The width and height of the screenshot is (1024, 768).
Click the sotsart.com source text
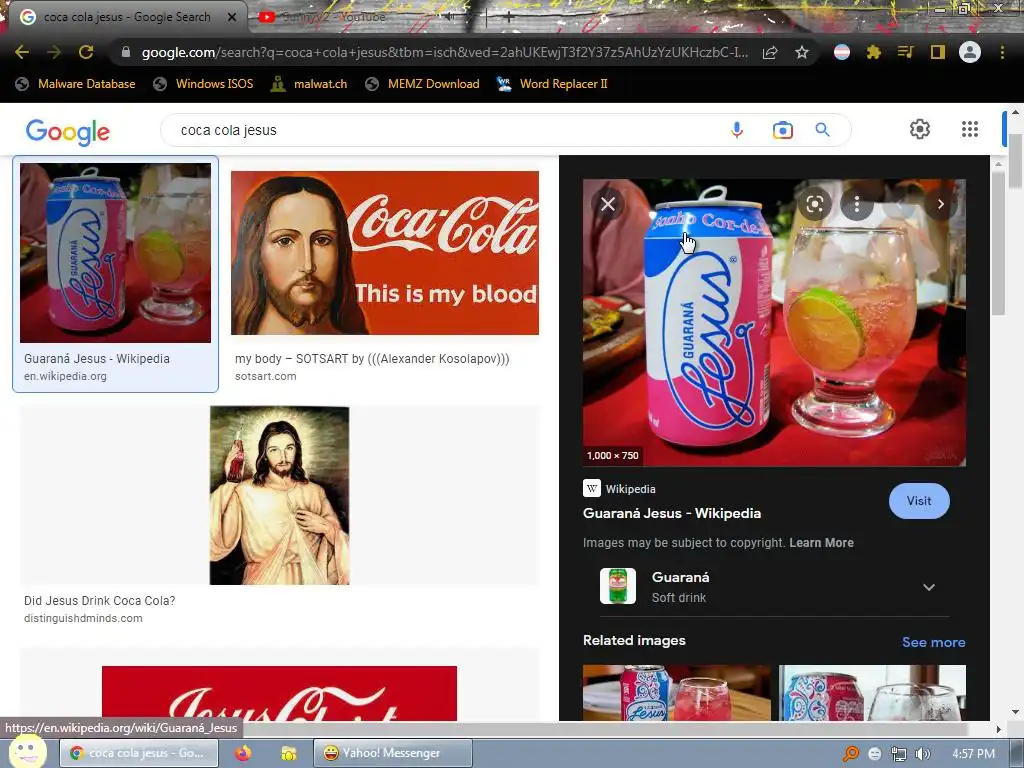(265, 376)
